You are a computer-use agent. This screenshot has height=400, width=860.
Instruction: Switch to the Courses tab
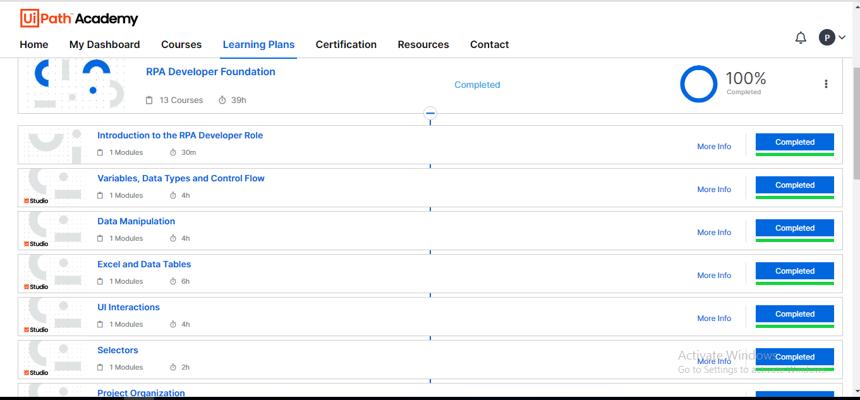[x=181, y=45]
